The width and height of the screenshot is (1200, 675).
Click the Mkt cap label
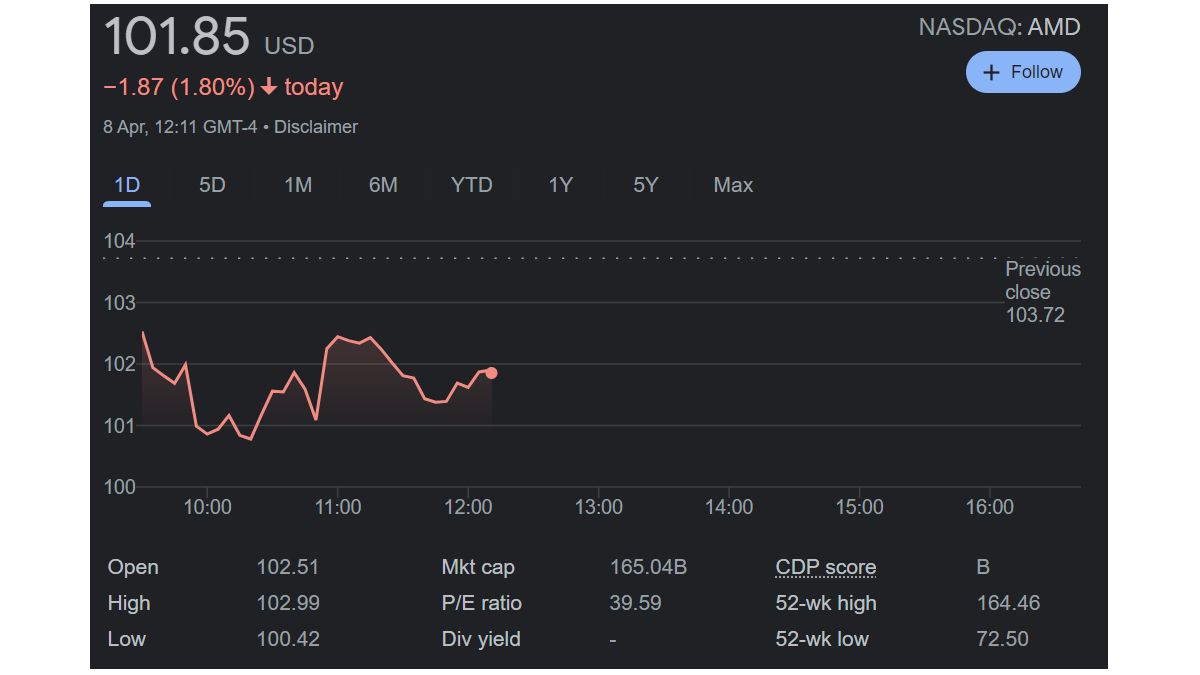click(478, 567)
